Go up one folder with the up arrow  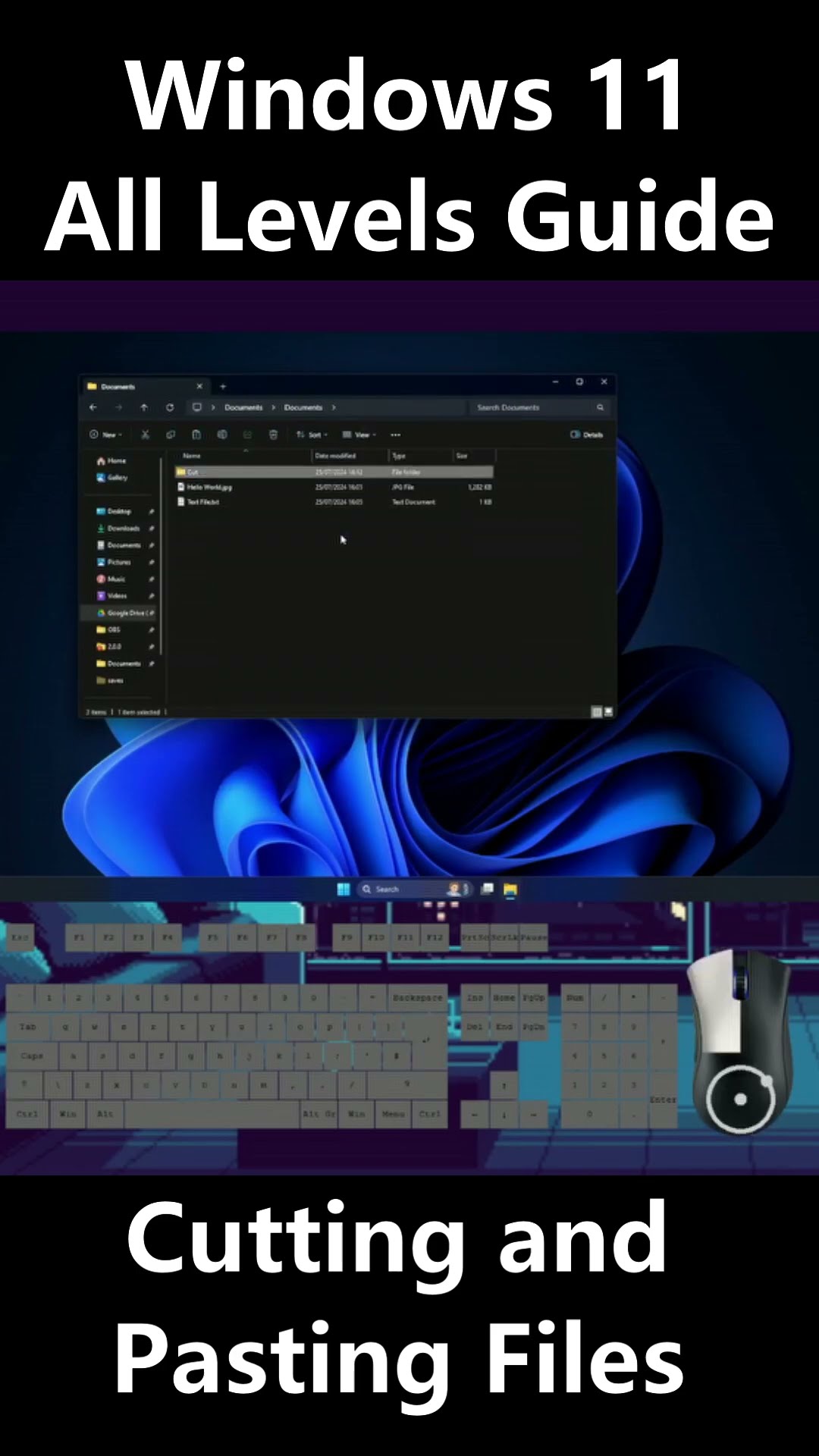(144, 407)
